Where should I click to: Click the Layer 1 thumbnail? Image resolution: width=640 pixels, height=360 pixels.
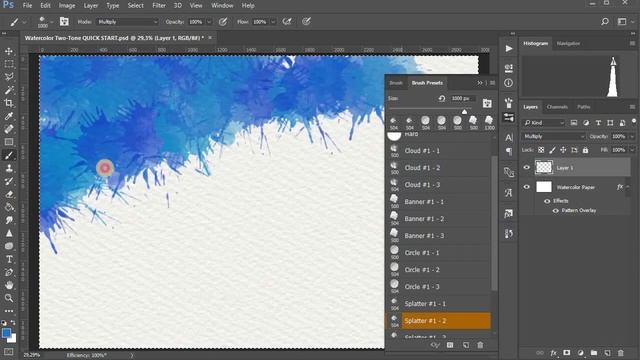544,167
